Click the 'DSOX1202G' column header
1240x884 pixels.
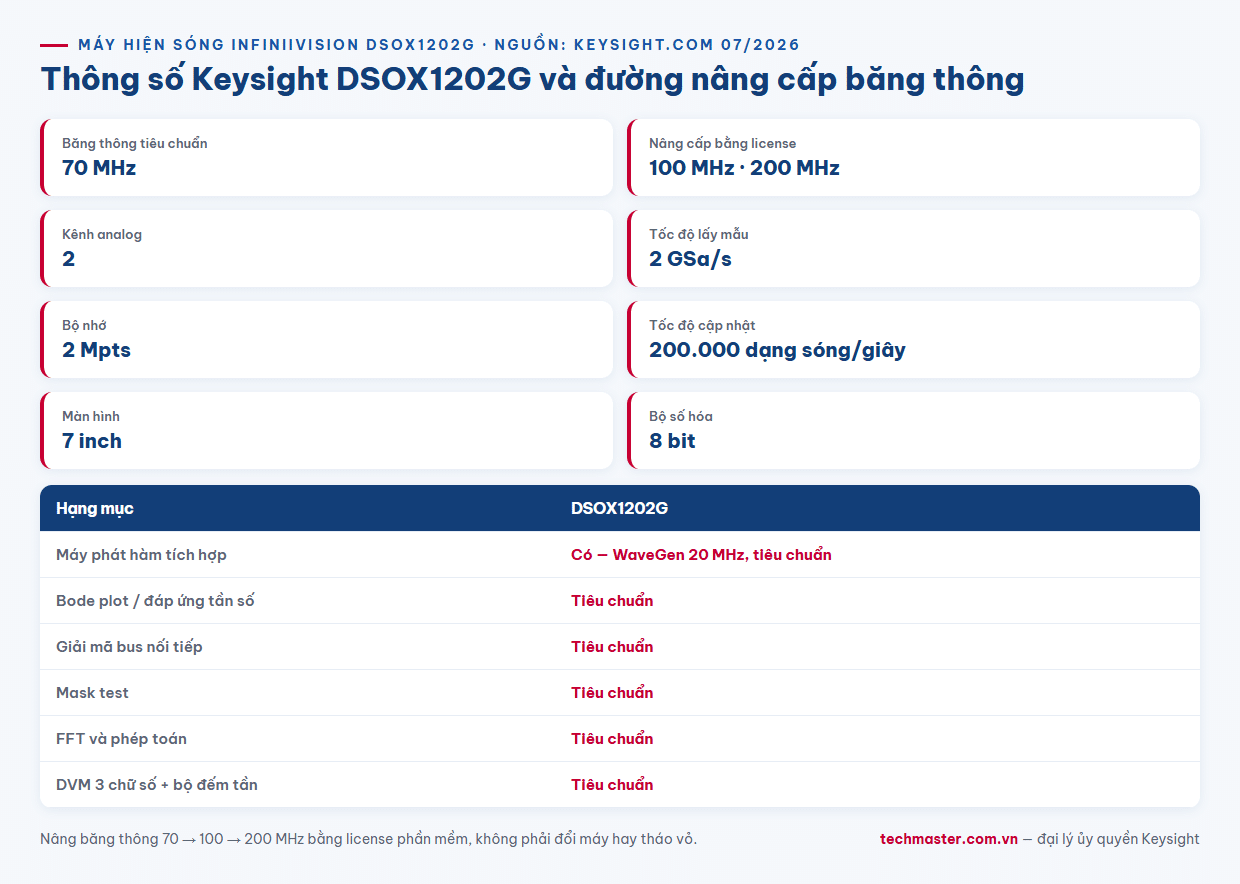point(619,508)
